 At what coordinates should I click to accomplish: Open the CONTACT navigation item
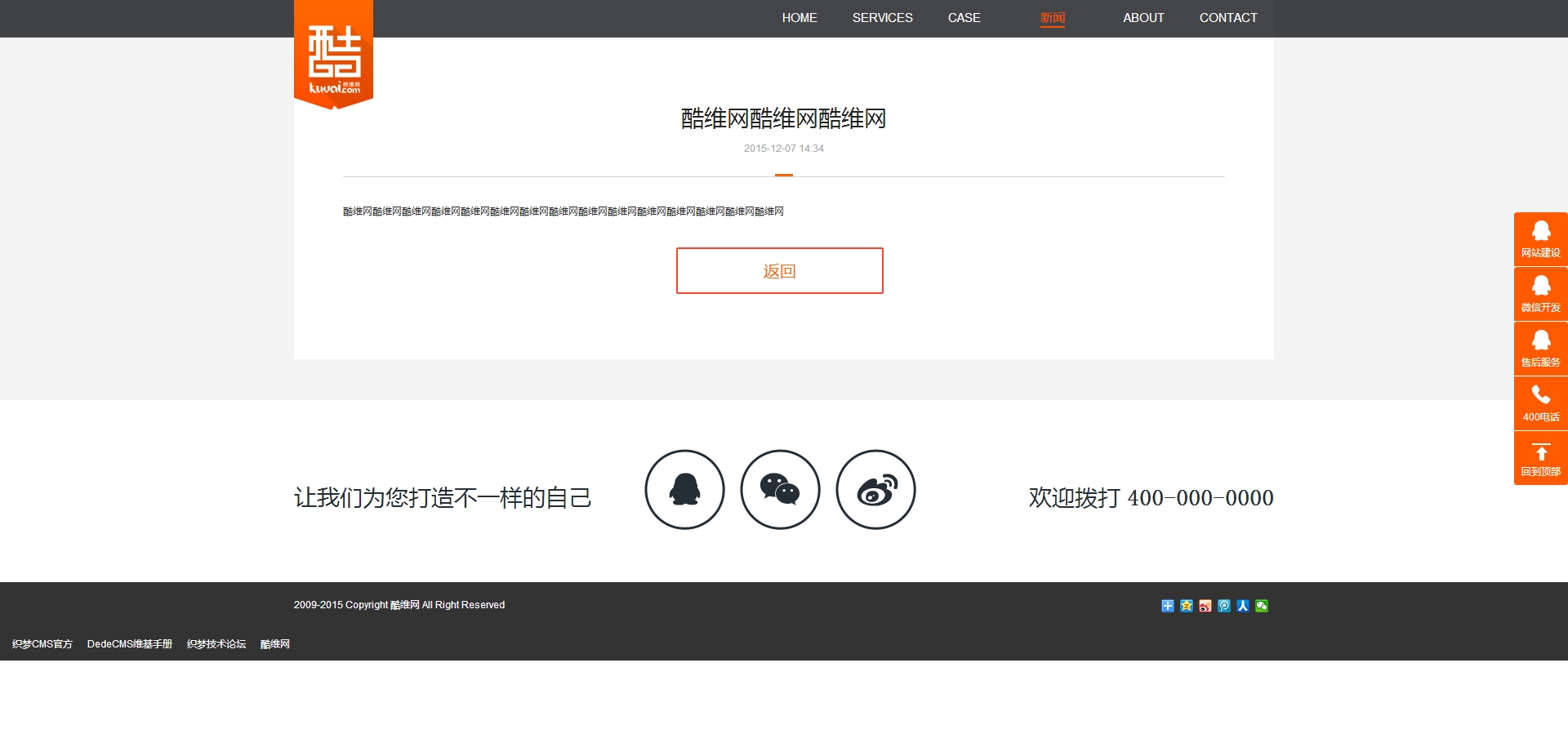point(1227,18)
